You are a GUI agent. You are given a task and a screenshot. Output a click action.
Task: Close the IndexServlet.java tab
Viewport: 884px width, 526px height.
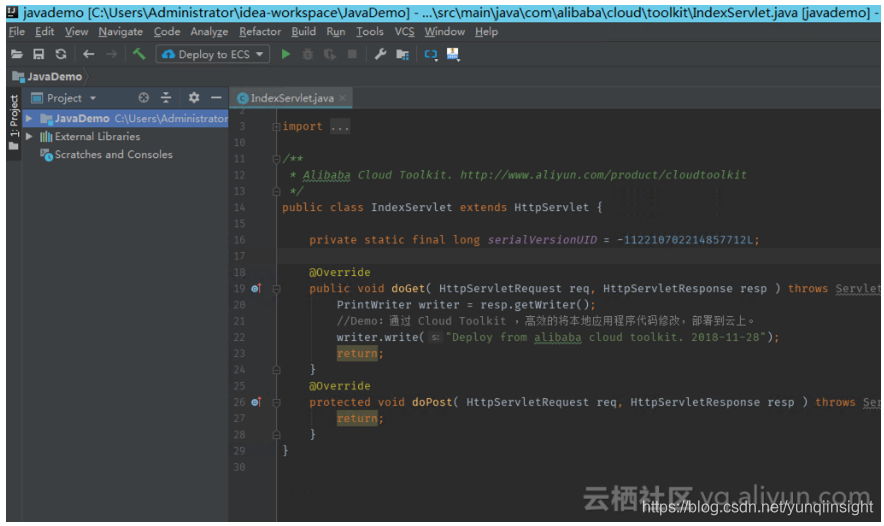pos(342,98)
